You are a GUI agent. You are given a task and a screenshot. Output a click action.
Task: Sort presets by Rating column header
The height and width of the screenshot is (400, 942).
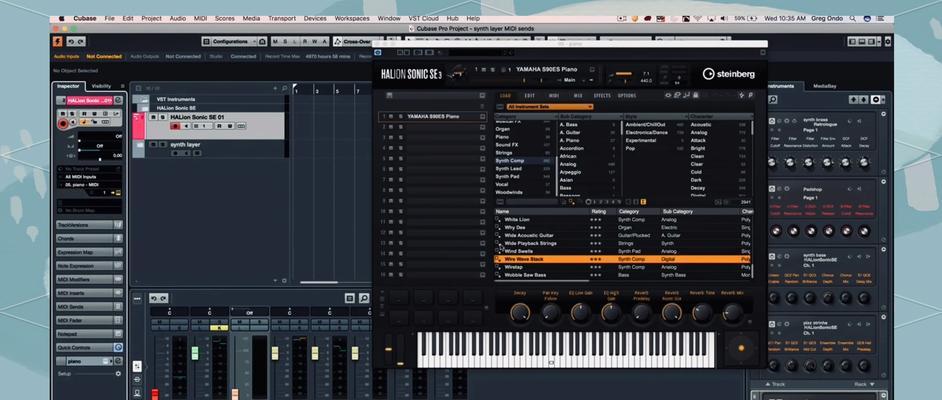click(x=599, y=211)
